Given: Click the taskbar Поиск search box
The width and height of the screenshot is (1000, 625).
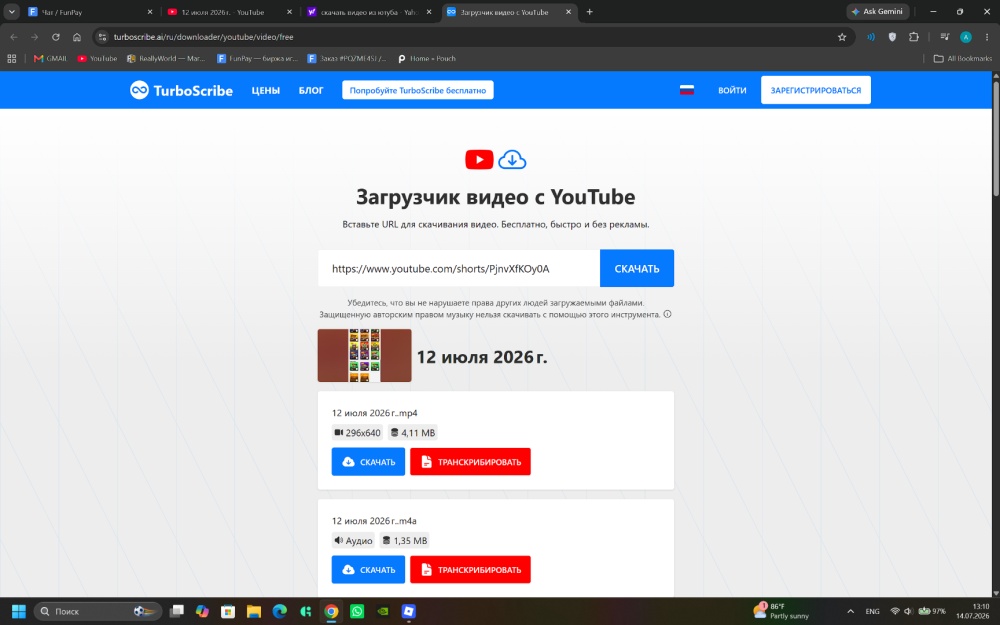Looking at the screenshot, I should coord(98,611).
